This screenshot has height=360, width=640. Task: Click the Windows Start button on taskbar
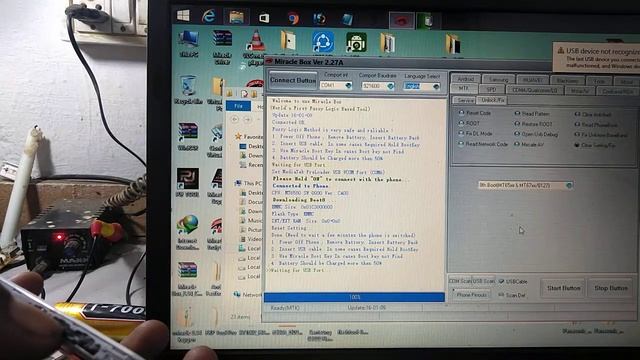(183, 16)
